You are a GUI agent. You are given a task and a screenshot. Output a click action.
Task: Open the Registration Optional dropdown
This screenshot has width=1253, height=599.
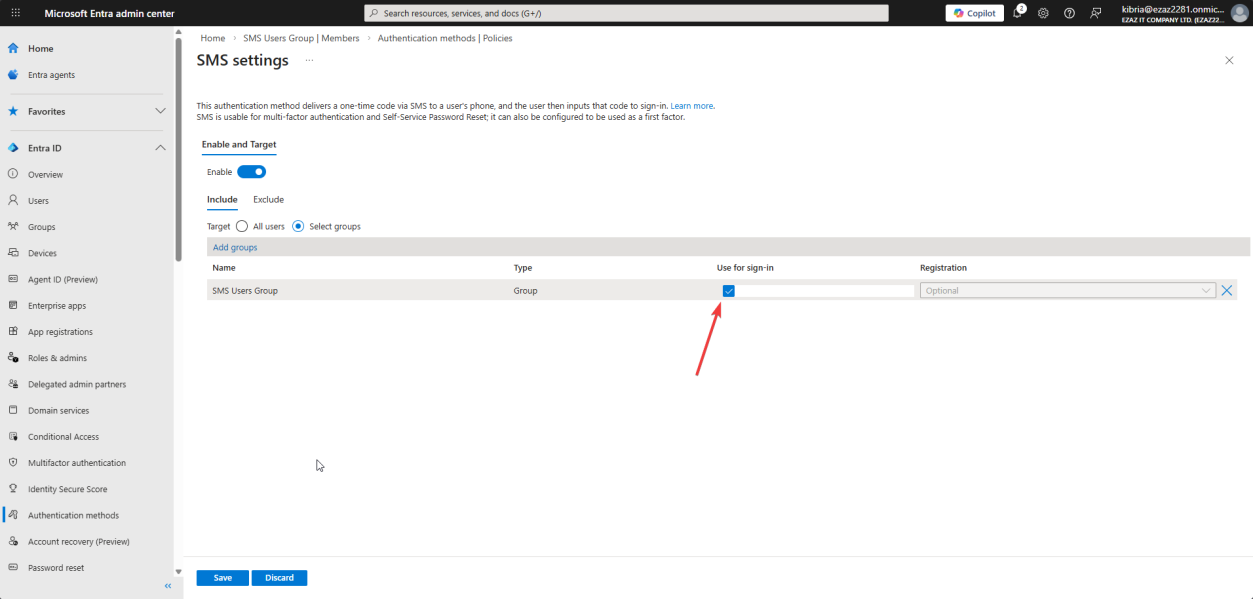tap(1068, 291)
